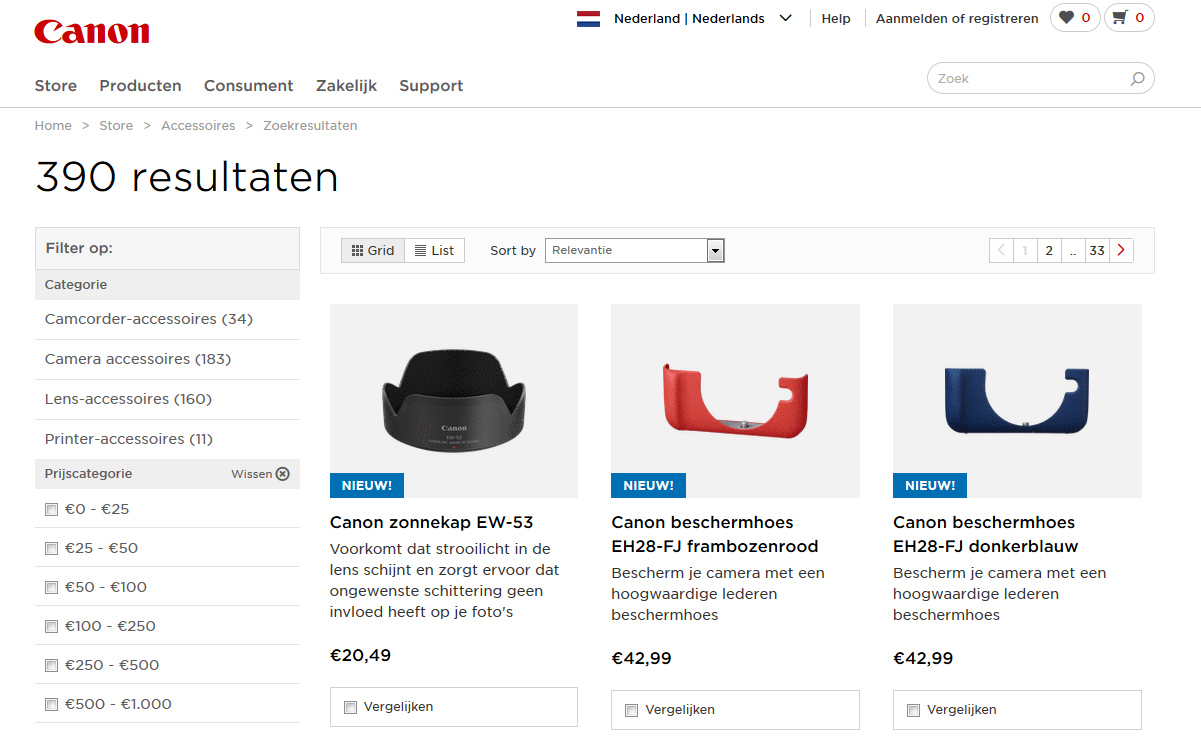The height and width of the screenshot is (738, 1201).
Task: Click Aanmelden of registreren link
Action: click(957, 19)
